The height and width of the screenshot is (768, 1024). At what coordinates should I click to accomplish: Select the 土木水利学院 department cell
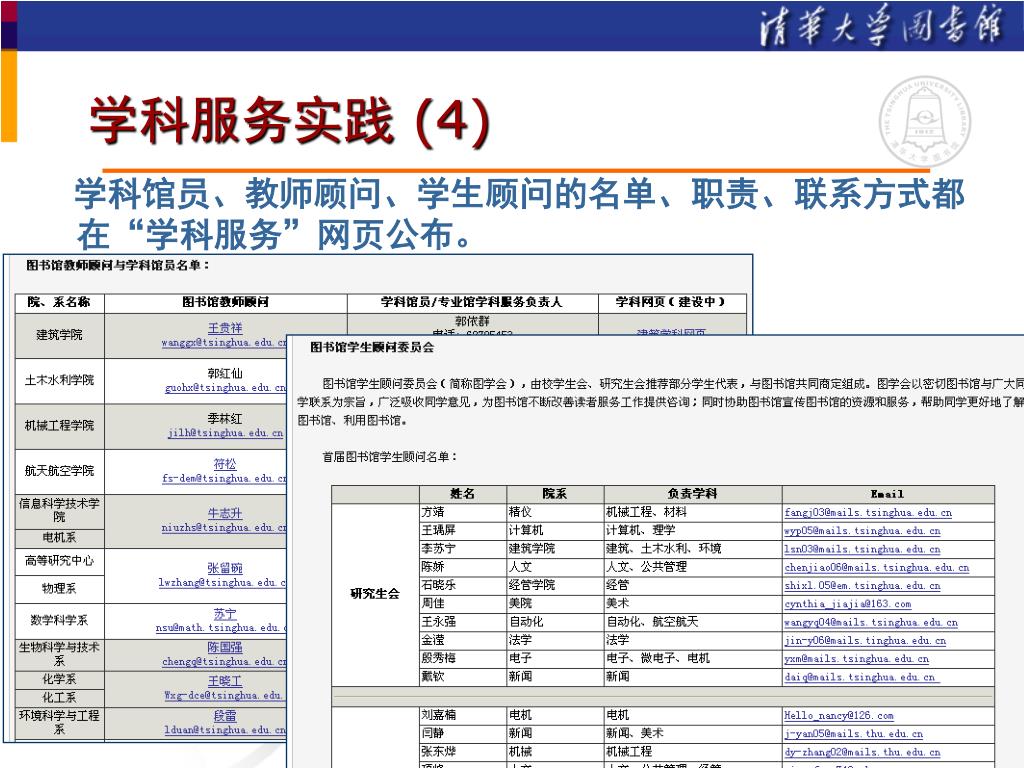click(x=59, y=380)
